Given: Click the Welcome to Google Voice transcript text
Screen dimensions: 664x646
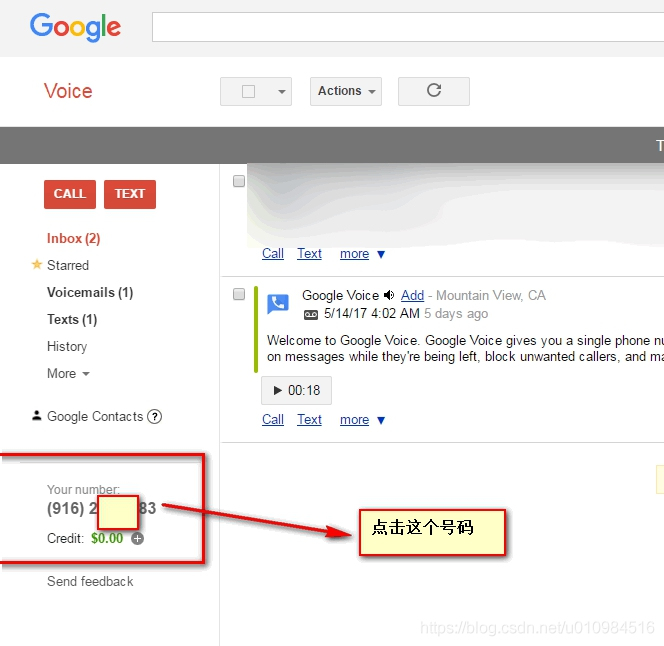Looking at the screenshot, I should tap(465, 348).
